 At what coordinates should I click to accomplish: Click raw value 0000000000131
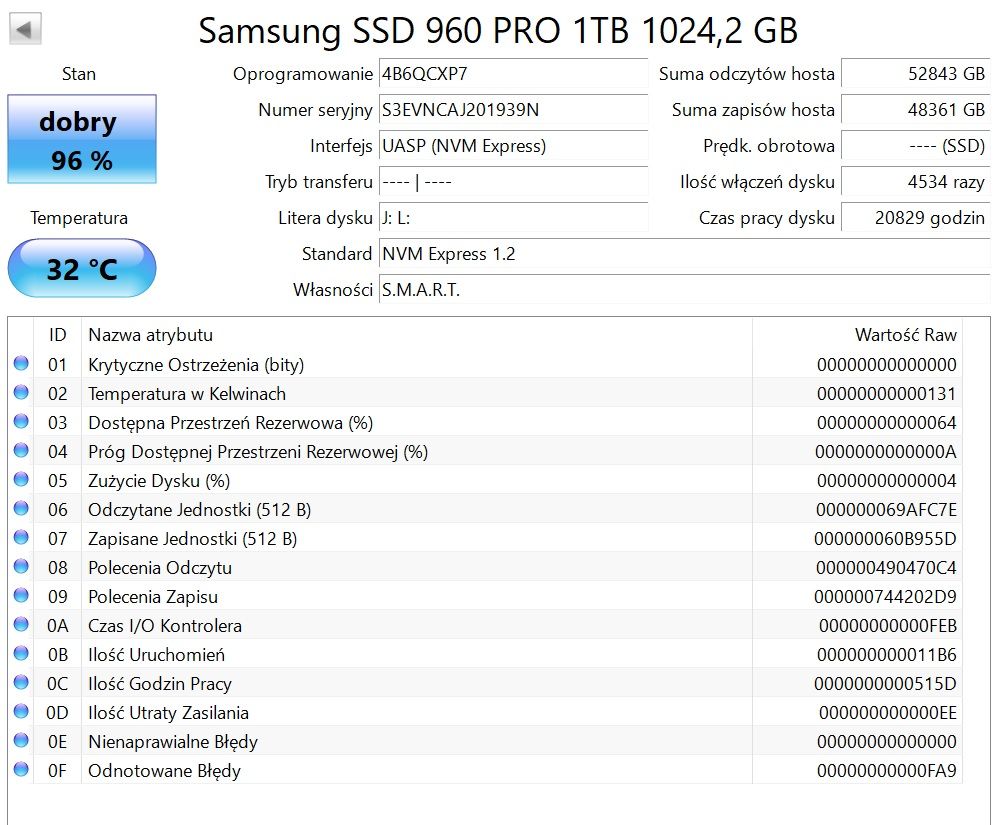pyautogui.click(x=886, y=393)
